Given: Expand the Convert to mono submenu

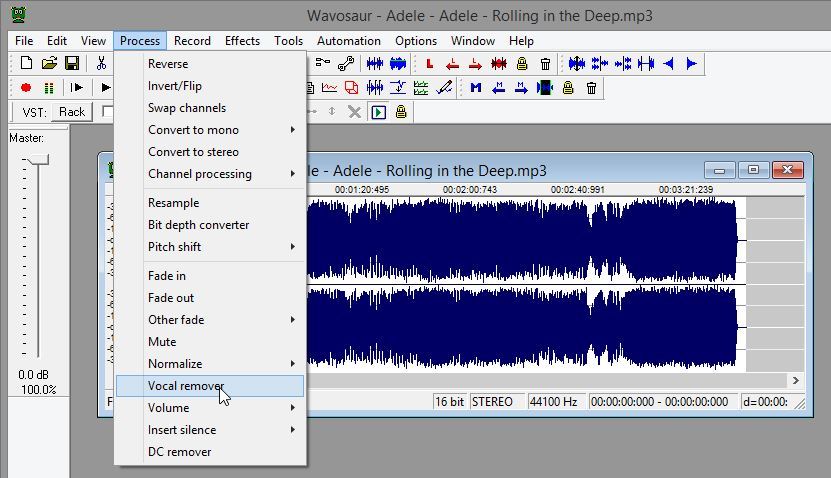Looking at the screenshot, I should 210,130.
